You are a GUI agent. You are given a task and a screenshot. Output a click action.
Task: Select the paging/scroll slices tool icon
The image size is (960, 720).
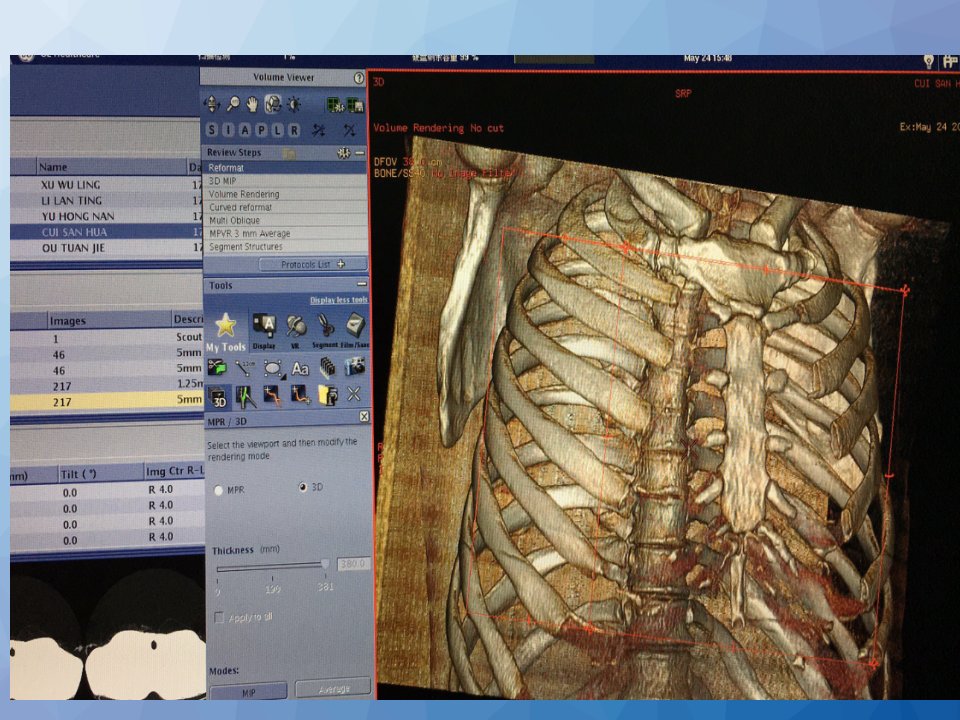pos(212,104)
